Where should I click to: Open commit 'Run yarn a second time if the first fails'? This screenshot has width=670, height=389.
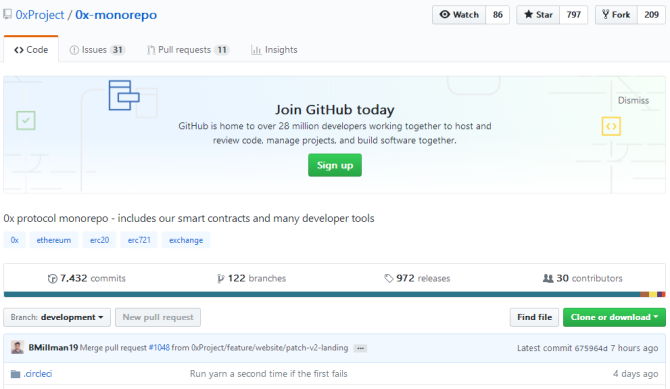268,374
